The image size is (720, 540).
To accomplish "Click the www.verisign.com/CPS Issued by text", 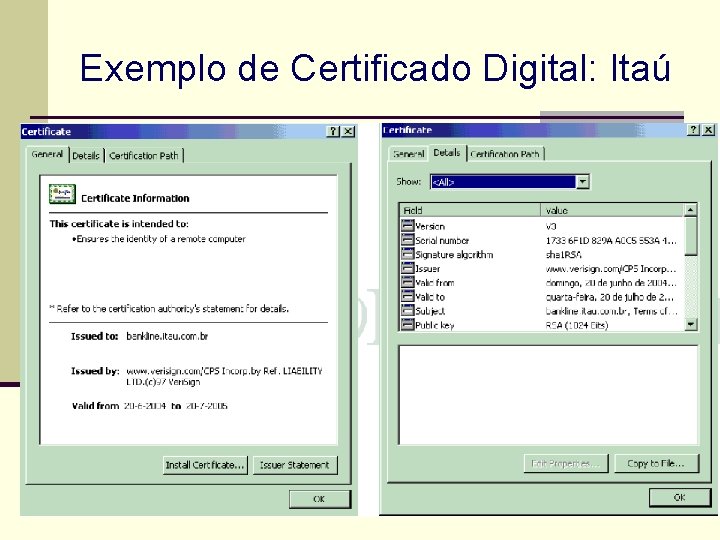I will click(x=224, y=376).
